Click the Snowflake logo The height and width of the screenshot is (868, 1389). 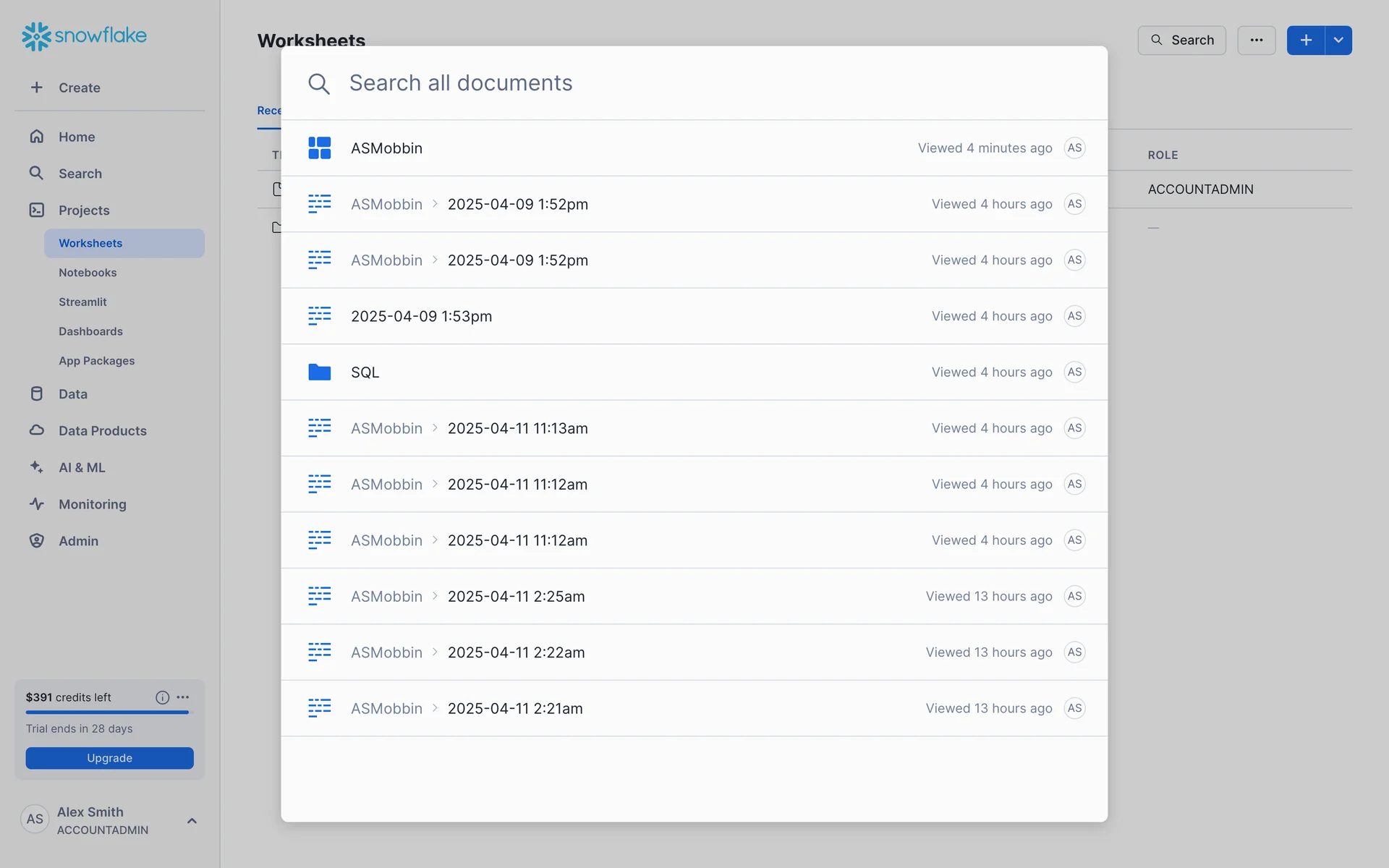pos(84,35)
